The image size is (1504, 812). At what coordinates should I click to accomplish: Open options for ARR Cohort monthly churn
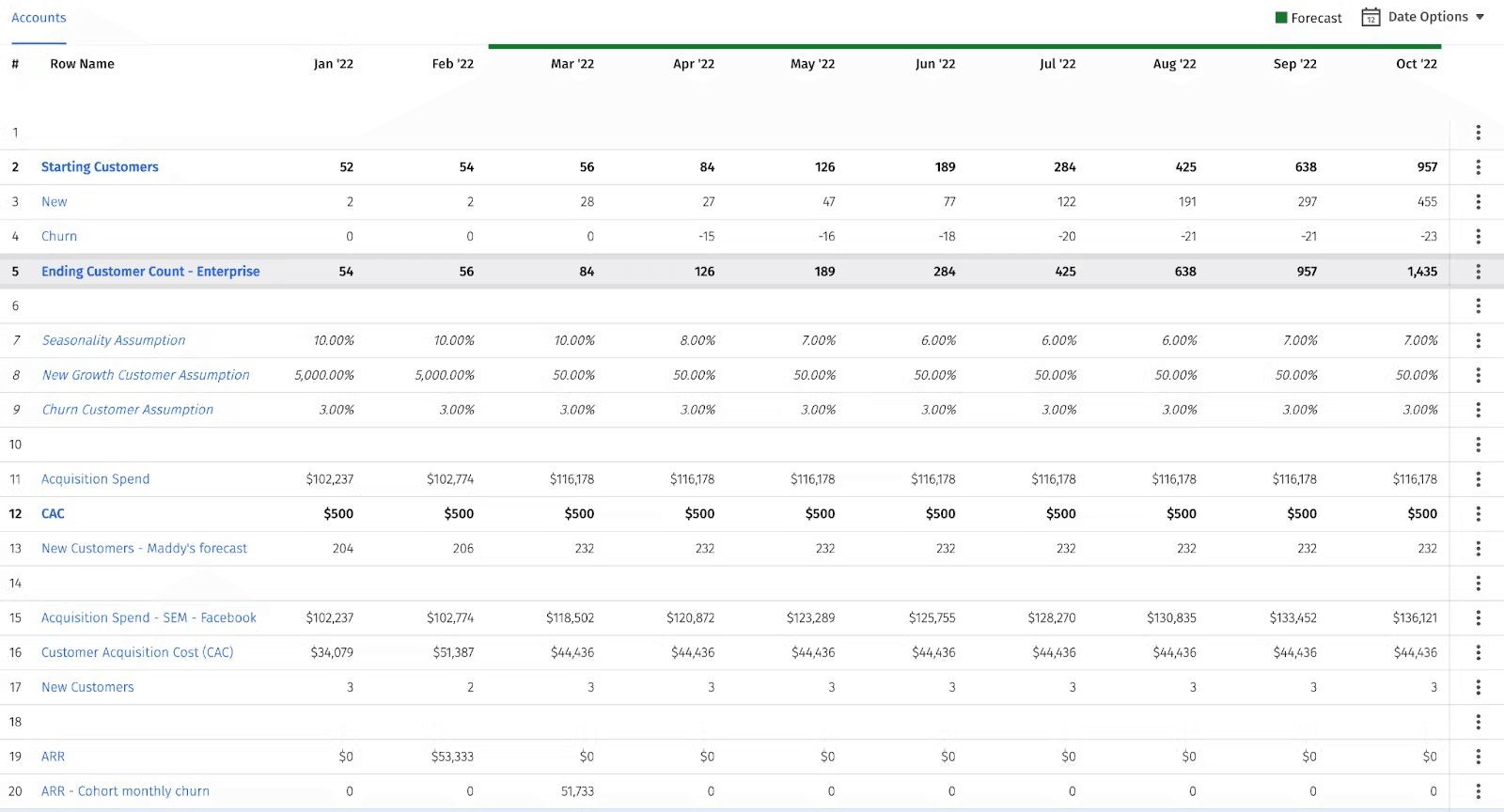click(1478, 791)
